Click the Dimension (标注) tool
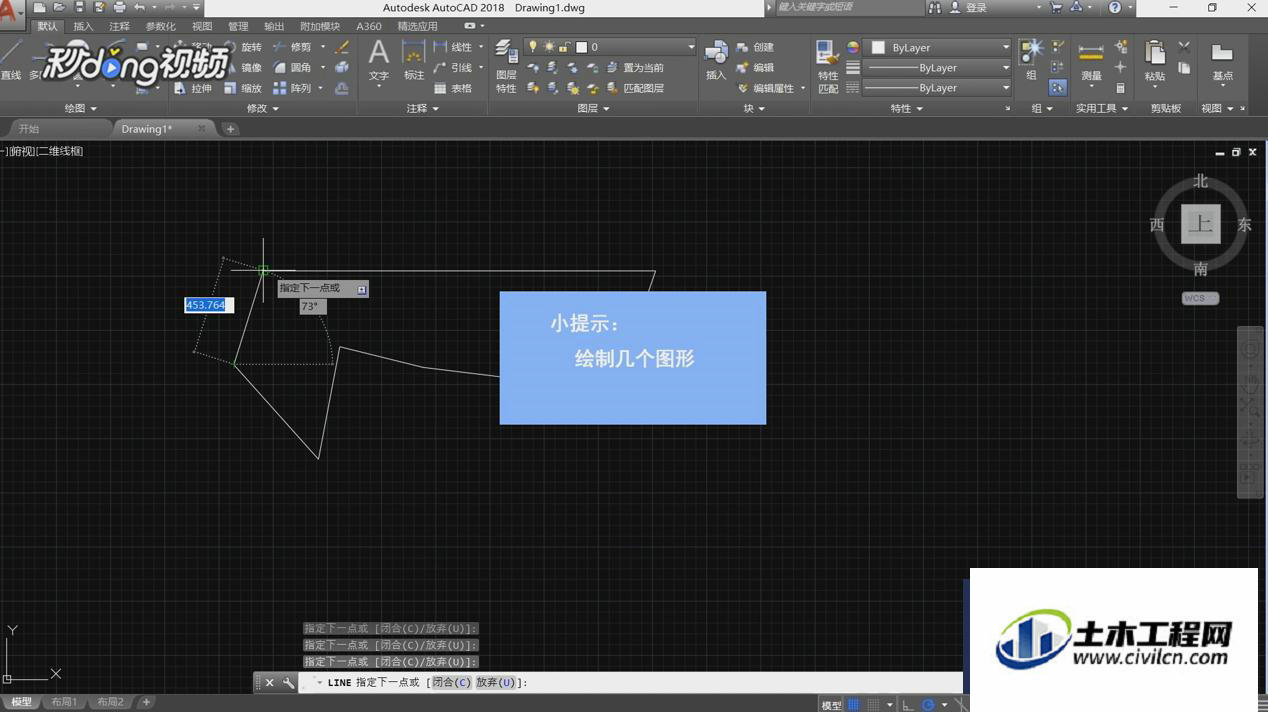This screenshot has height=712, width=1268. click(x=414, y=60)
